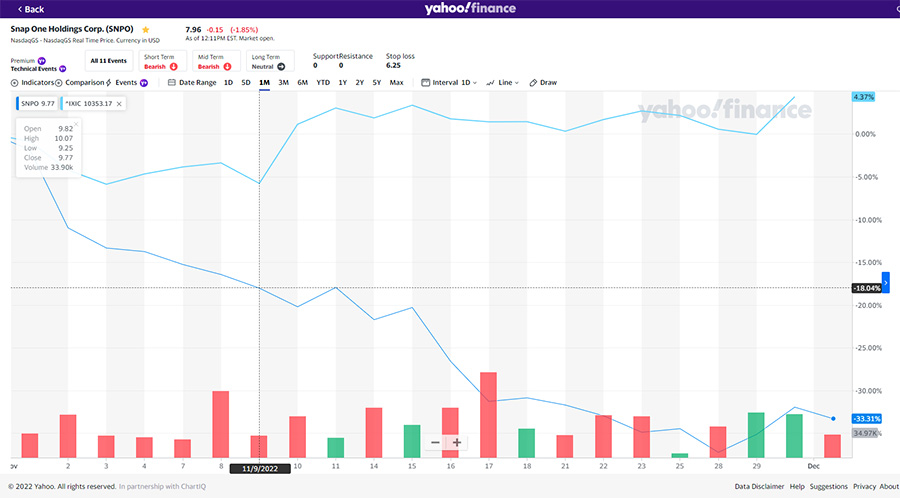Image resolution: width=900 pixels, height=498 pixels.
Task: Select the 2Y date range
Action: [360, 83]
